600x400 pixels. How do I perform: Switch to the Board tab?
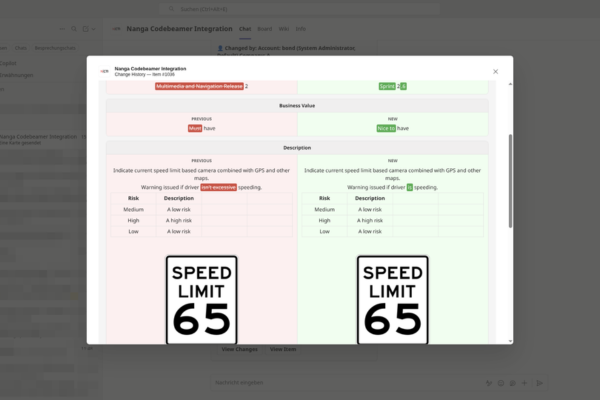coord(264,29)
